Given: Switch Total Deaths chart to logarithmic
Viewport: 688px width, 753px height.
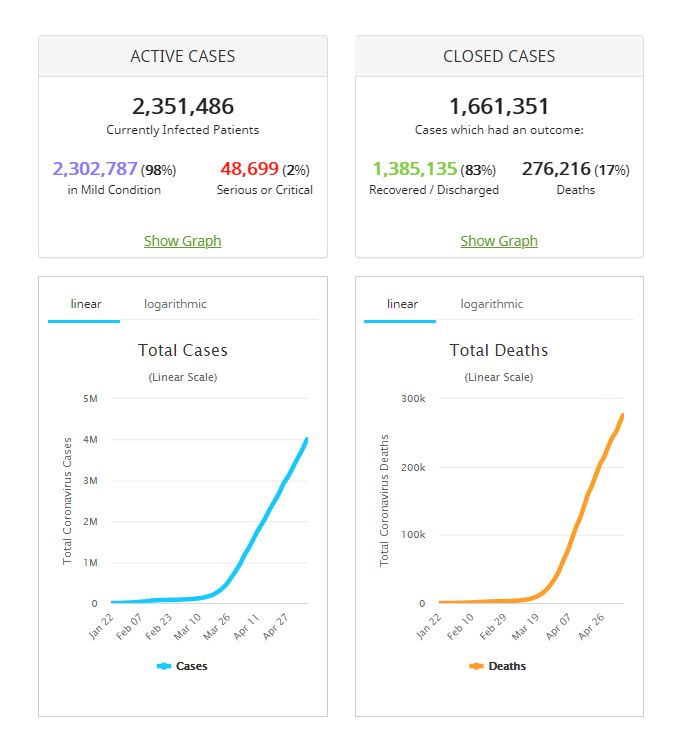Looking at the screenshot, I should [x=491, y=304].
